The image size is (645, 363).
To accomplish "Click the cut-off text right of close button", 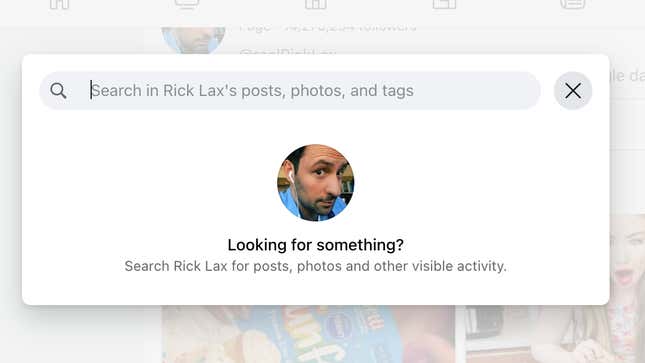I will click(x=627, y=76).
